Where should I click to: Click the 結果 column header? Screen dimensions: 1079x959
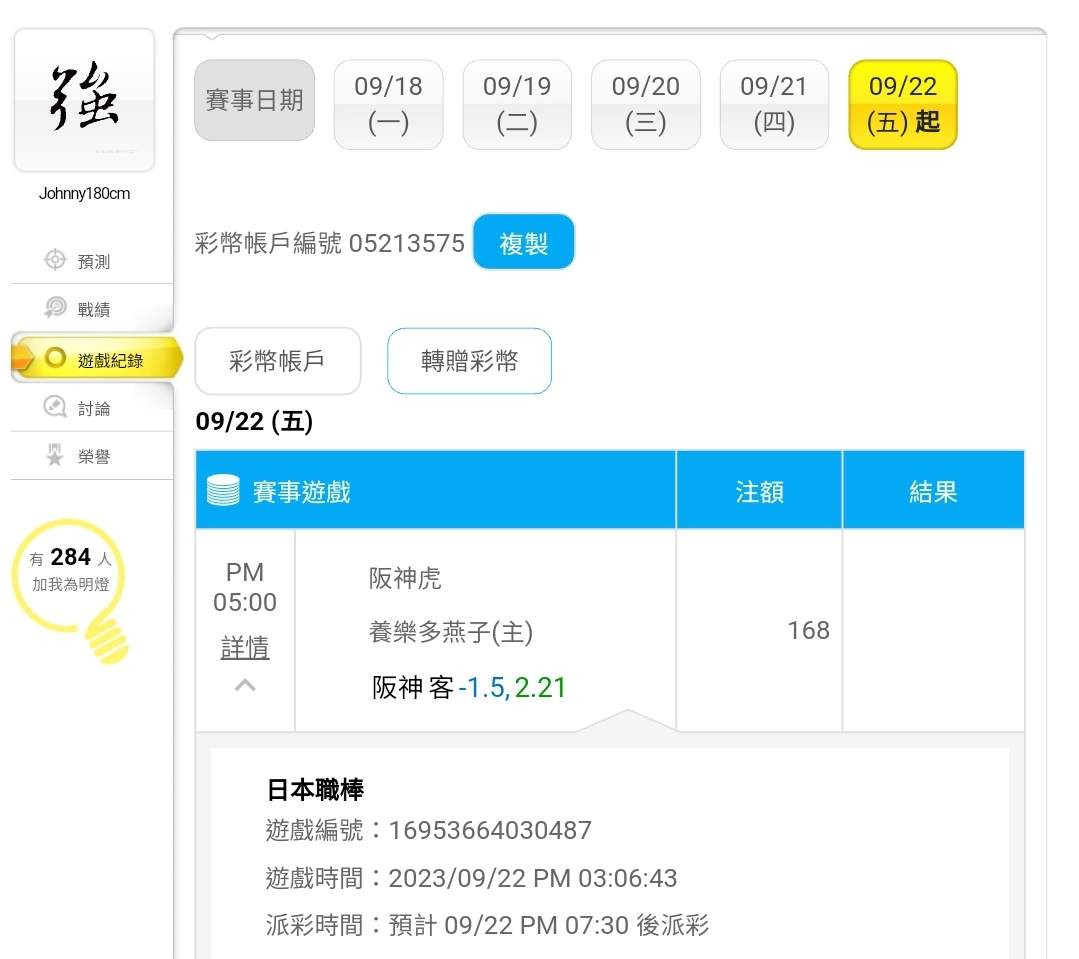point(933,491)
